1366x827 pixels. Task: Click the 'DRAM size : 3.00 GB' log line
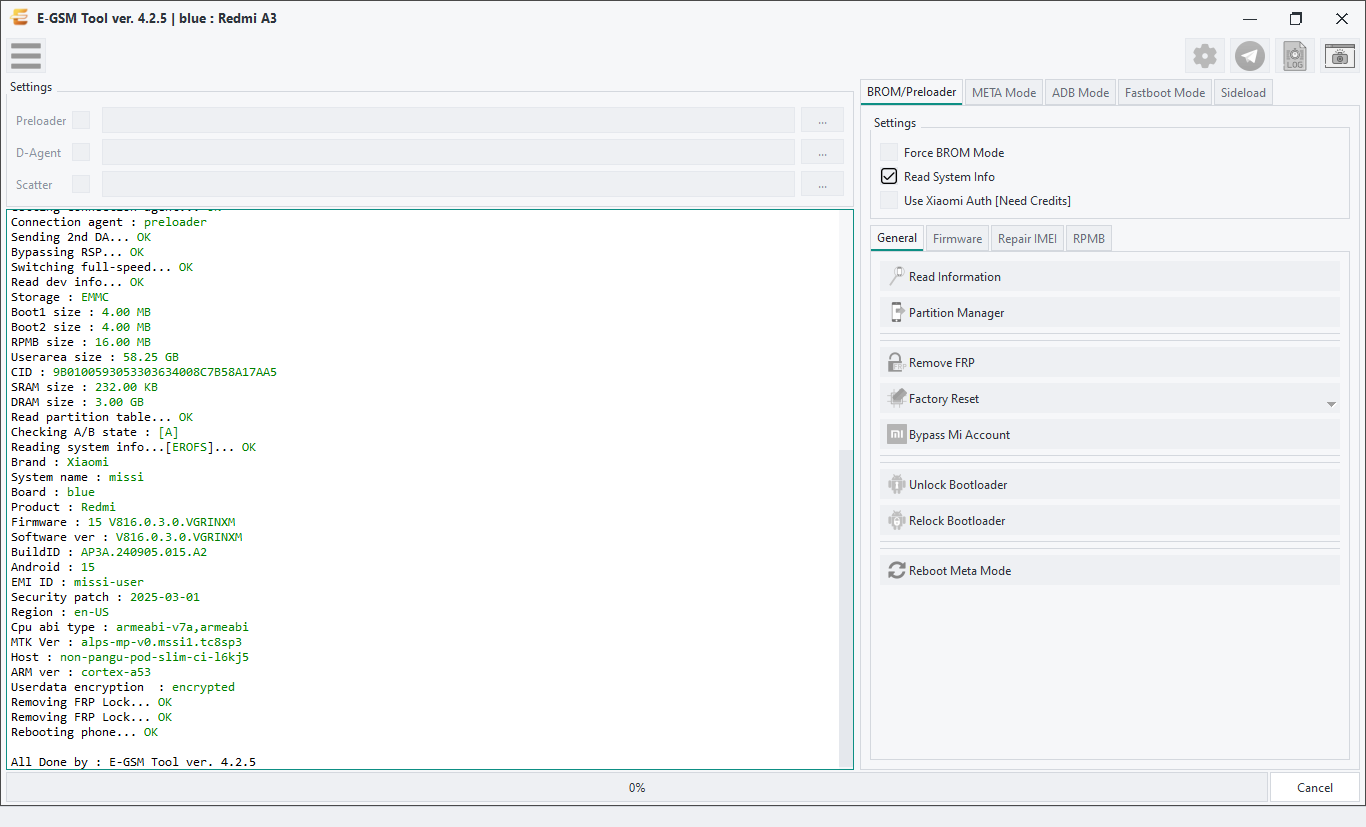click(77, 402)
